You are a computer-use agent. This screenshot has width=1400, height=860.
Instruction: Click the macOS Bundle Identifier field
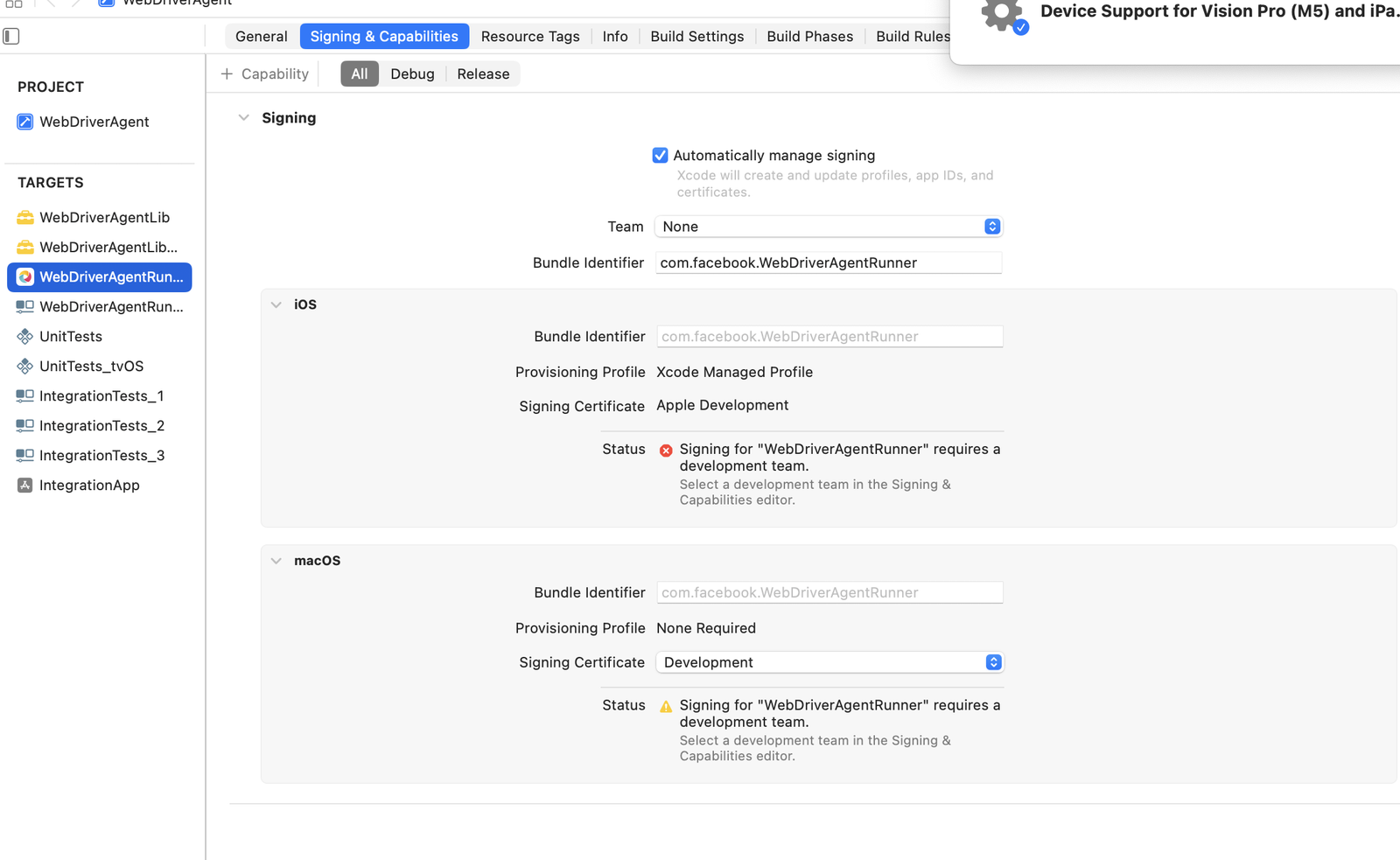[829, 592]
